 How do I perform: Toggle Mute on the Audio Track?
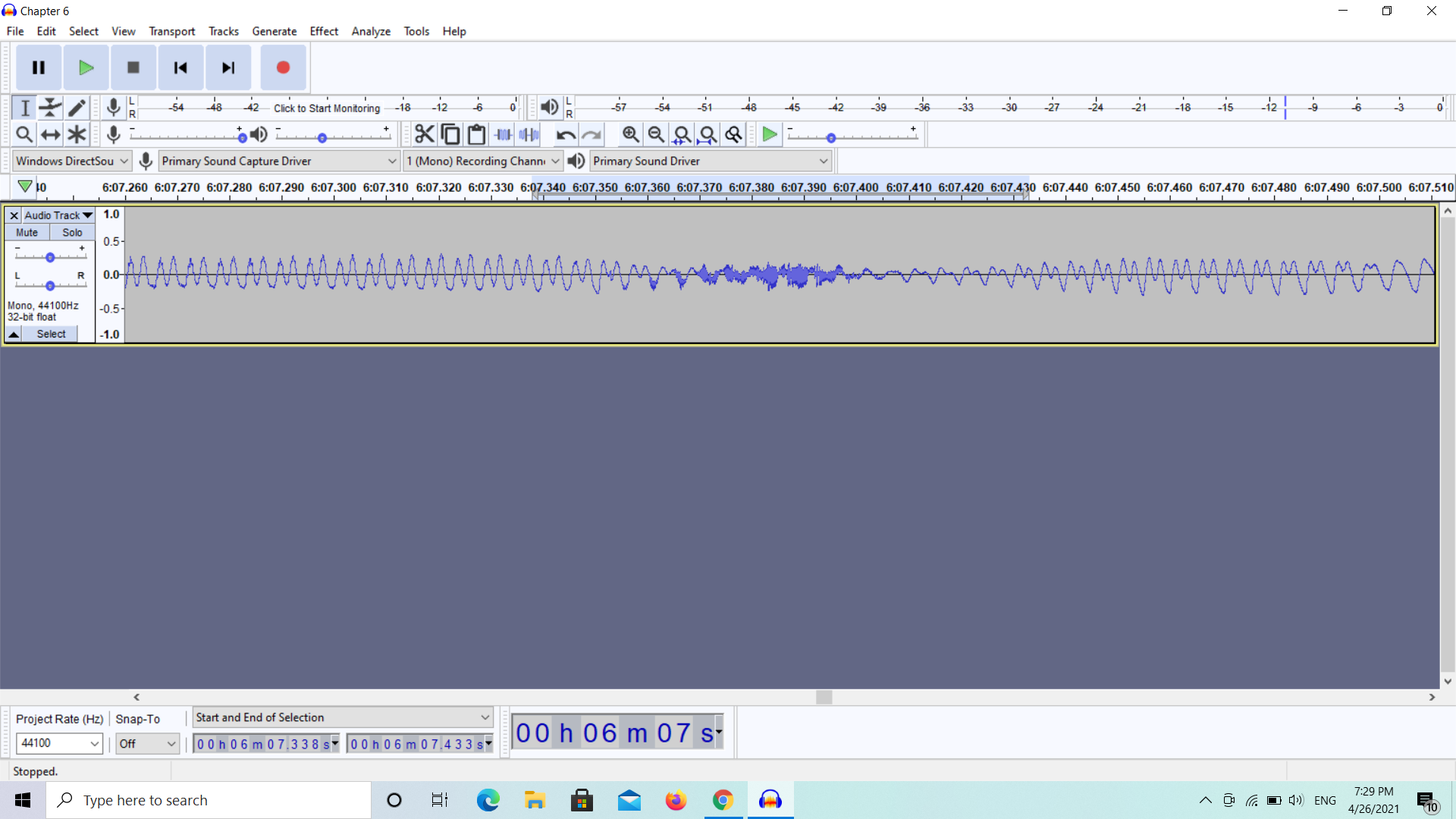pyautogui.click(x=27, y=233)
